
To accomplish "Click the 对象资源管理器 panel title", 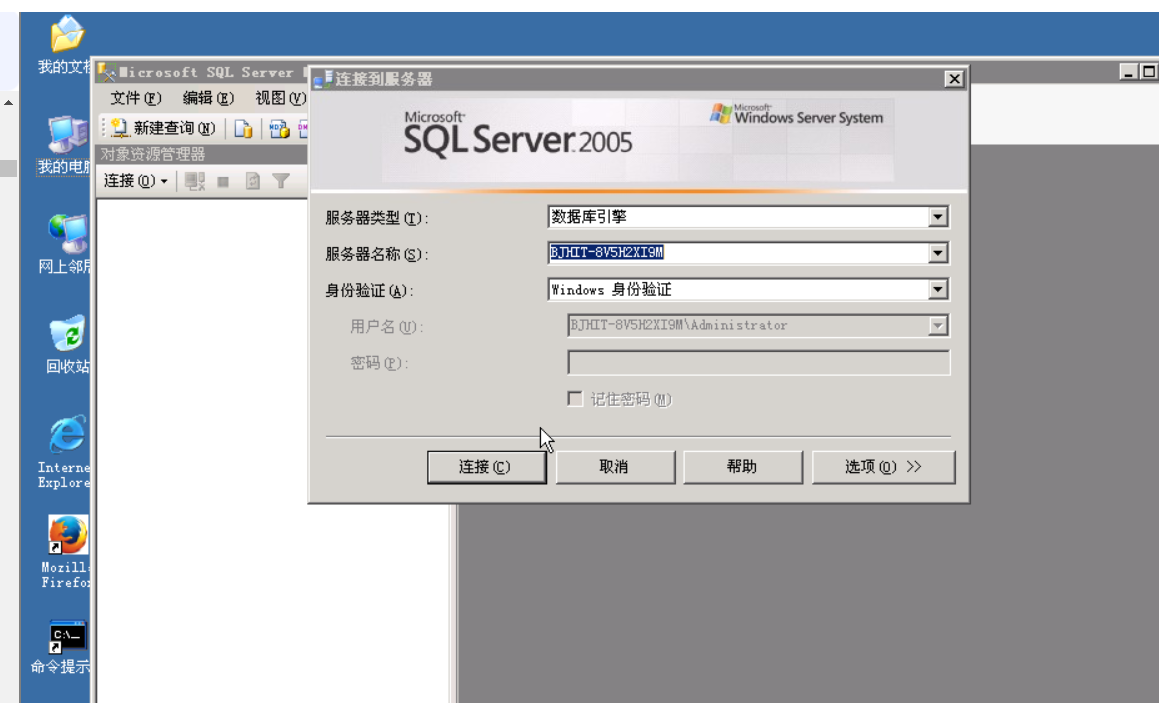I will pyautogui.click(x=153, y=154).
